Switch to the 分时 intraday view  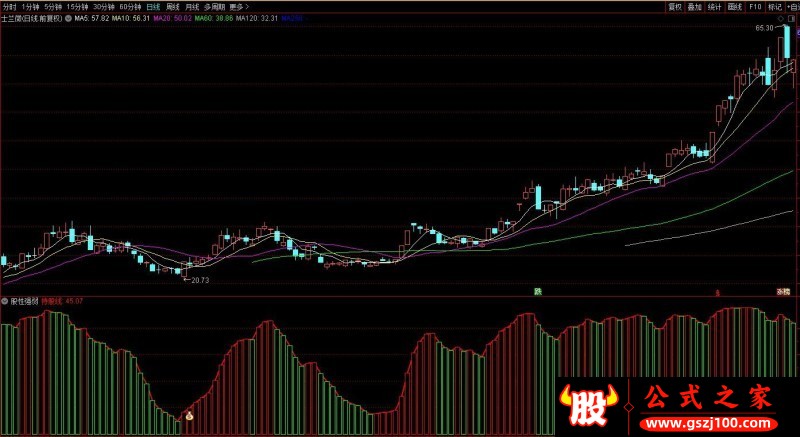[x=9, y=7]
